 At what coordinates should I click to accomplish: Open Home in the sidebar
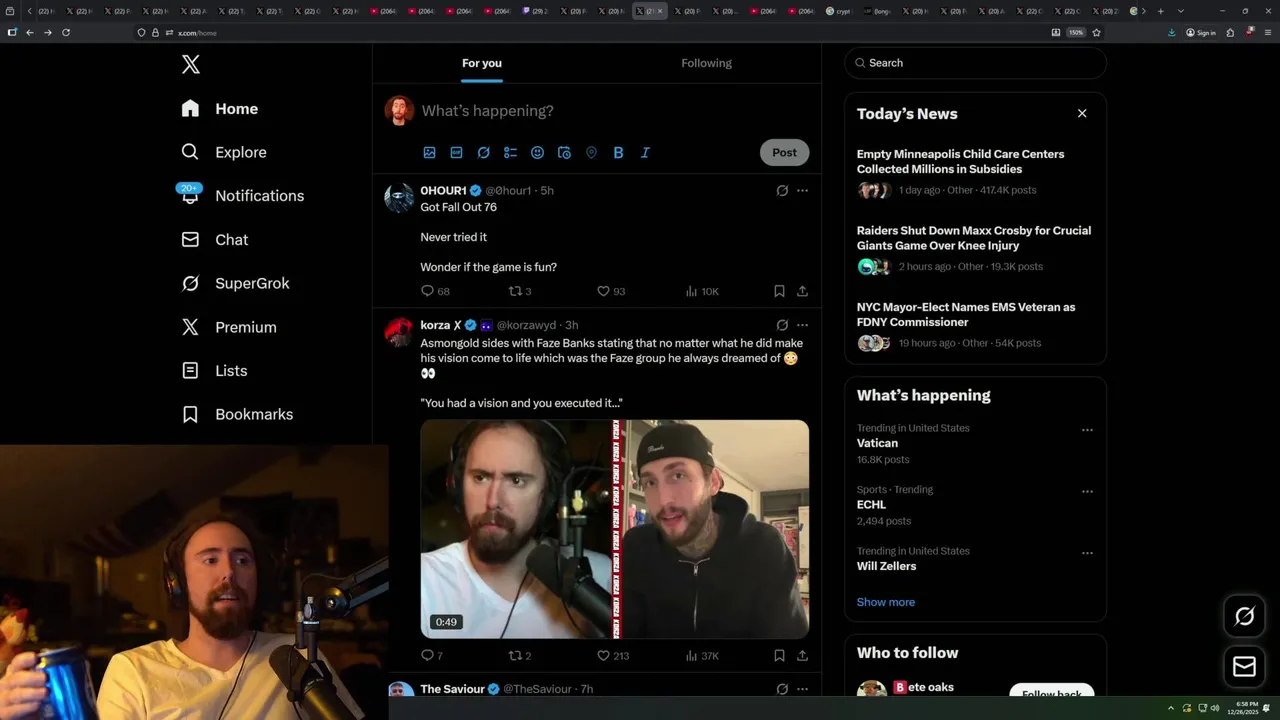tap(220, 109)
